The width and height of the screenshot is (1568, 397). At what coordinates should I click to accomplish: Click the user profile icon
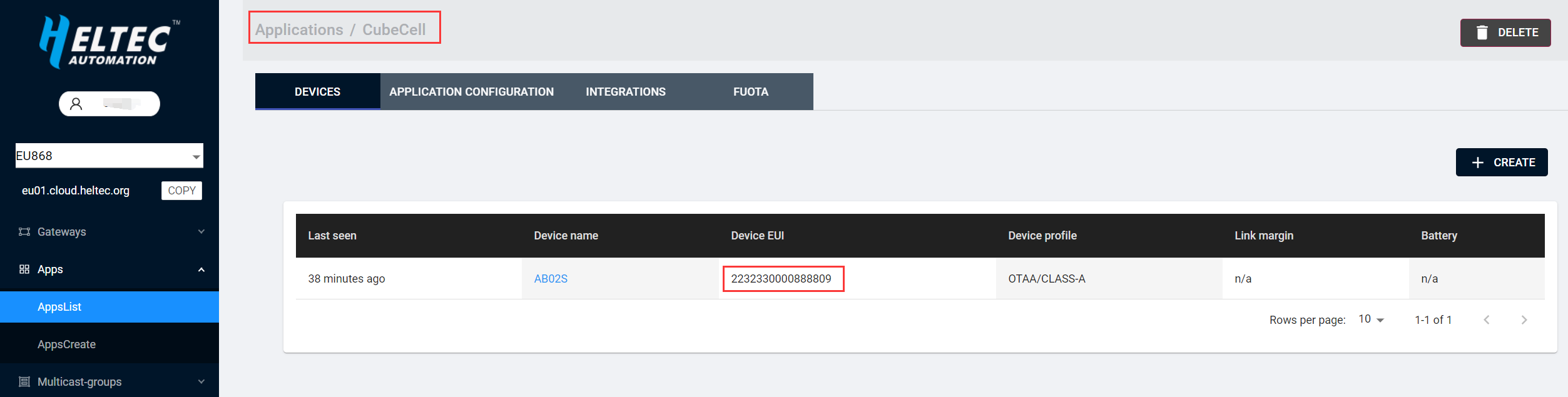[76, 104]
